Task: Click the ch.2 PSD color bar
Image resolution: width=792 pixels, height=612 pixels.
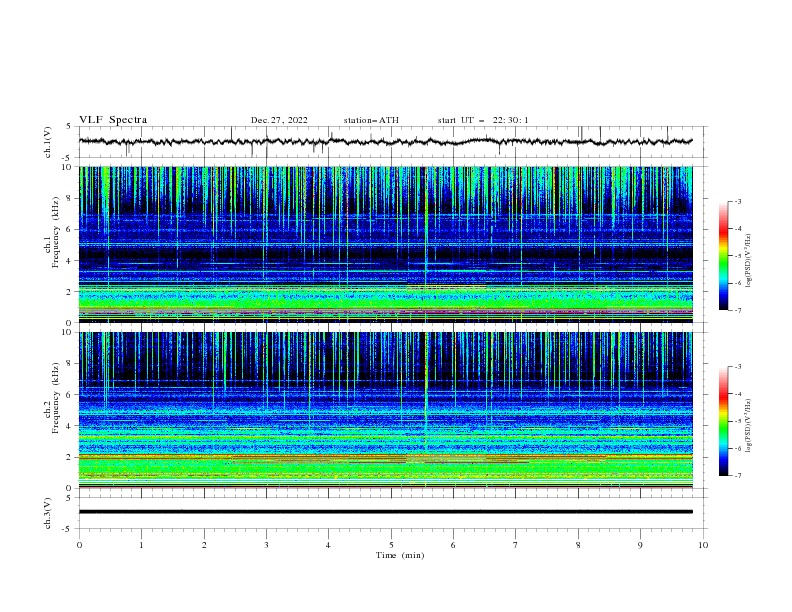Action: pyautogui.click(x=723, y=421)
